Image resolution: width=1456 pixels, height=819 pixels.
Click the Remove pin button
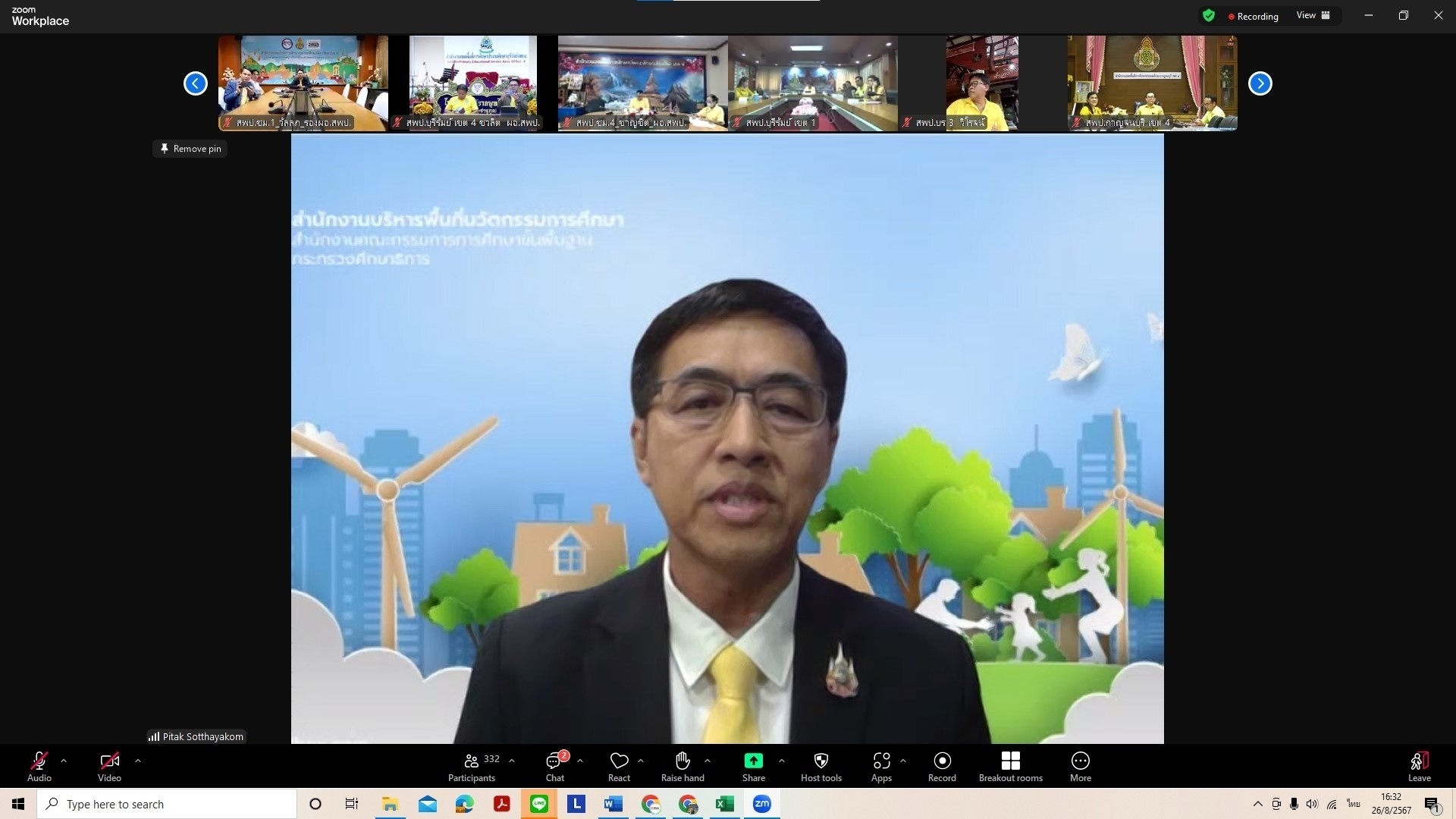[x=190, y=149]
